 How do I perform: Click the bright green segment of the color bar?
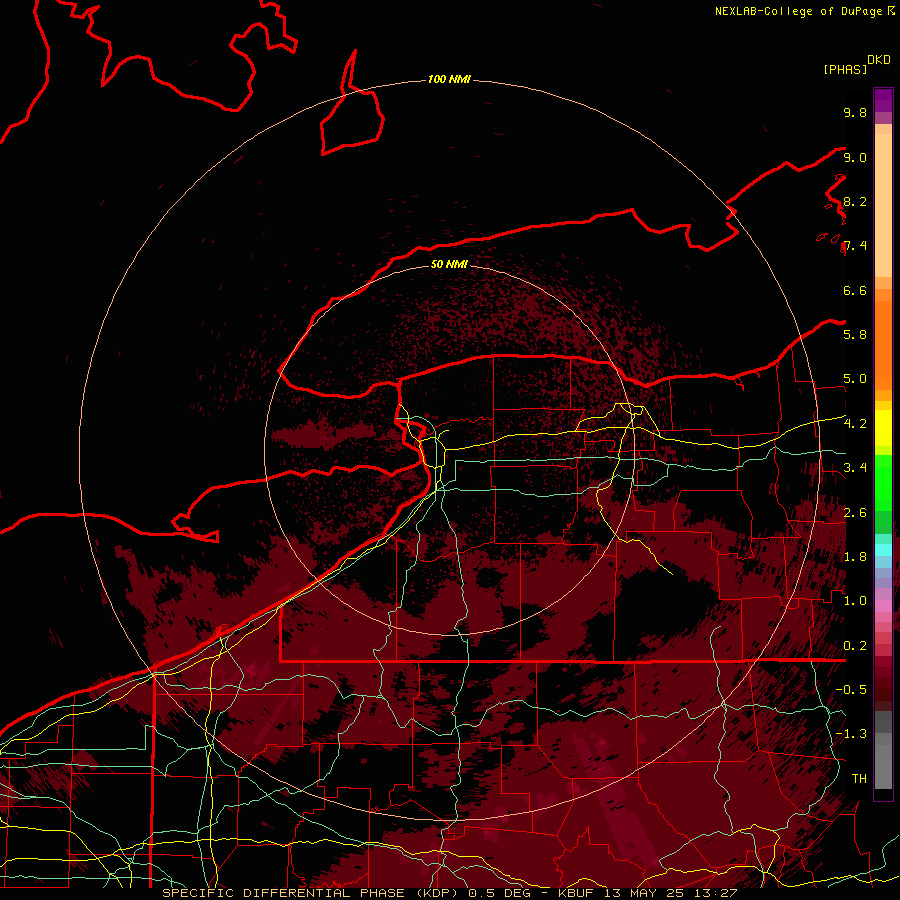coord(883,482)
